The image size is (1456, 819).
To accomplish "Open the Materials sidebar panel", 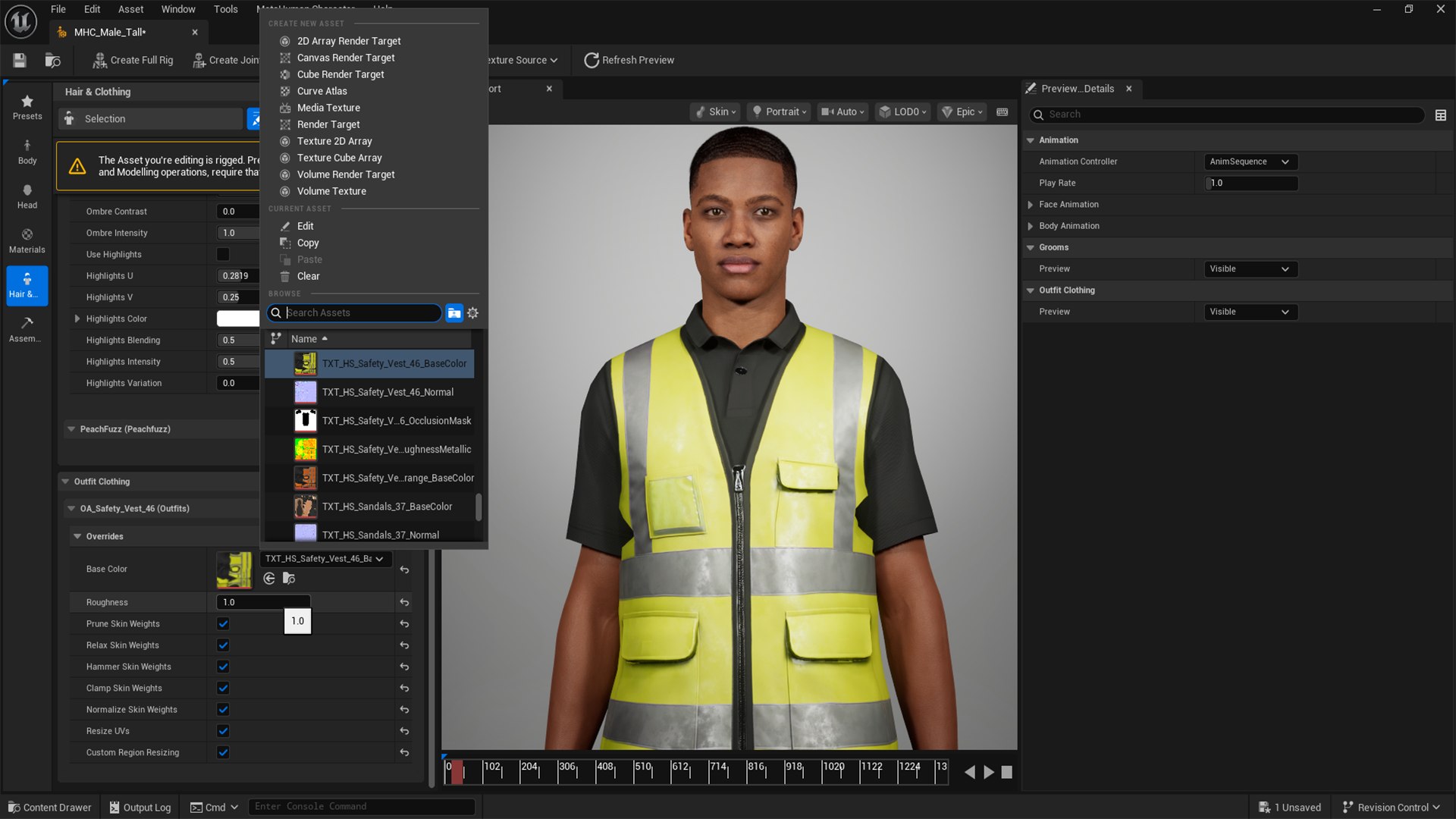I will [27, 241].
